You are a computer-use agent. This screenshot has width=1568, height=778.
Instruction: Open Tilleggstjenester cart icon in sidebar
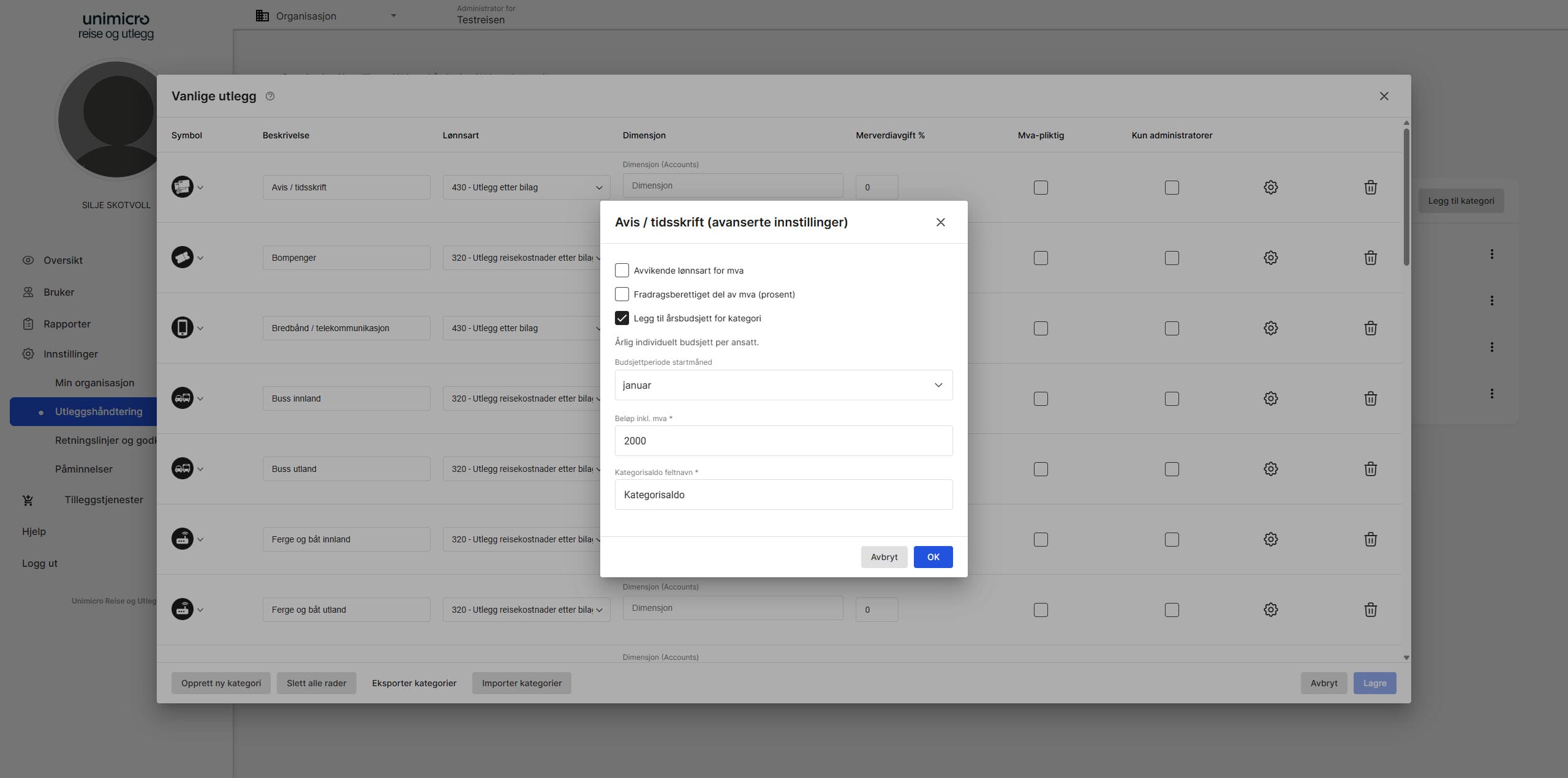click(28, 500)
